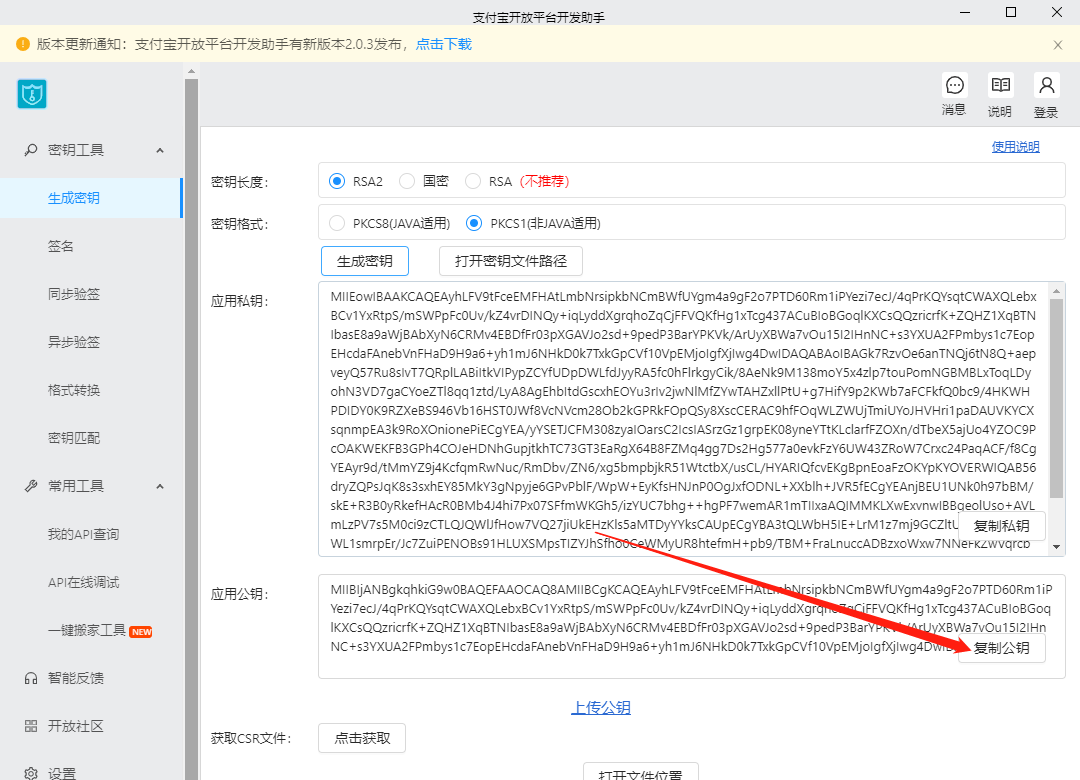Go to 异步验签 in sidebar
This screenshot has width=1080, height=780.
(x=74, y=342)
